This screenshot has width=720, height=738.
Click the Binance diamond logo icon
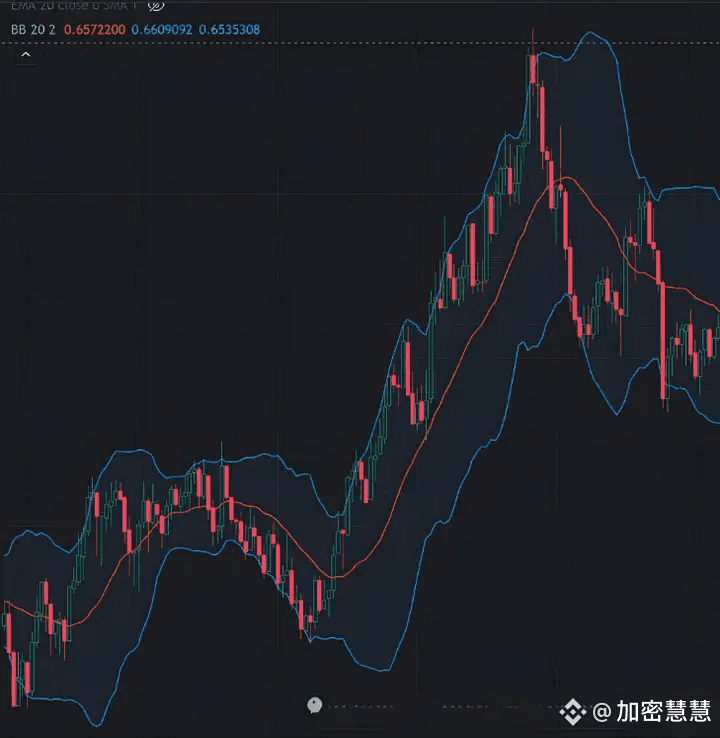pos(573,712)
